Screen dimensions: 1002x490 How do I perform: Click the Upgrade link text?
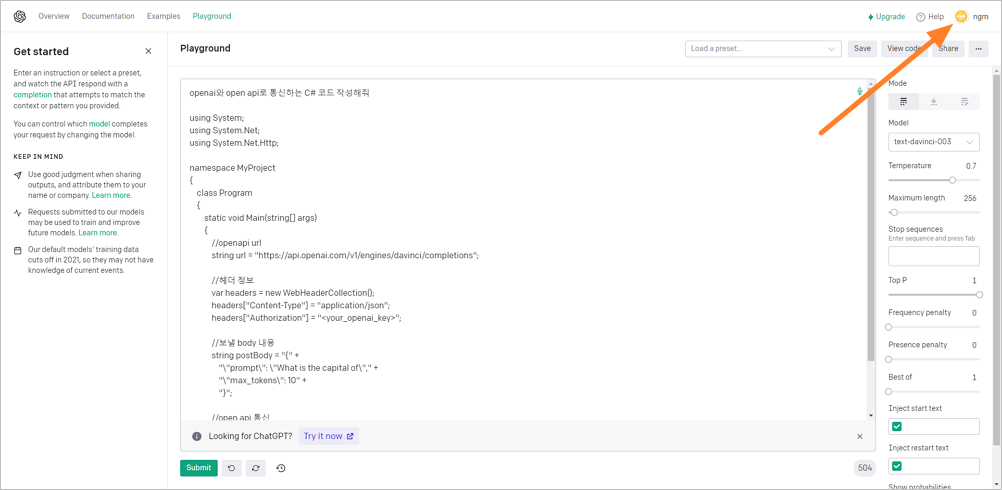[x=890, y=17]
